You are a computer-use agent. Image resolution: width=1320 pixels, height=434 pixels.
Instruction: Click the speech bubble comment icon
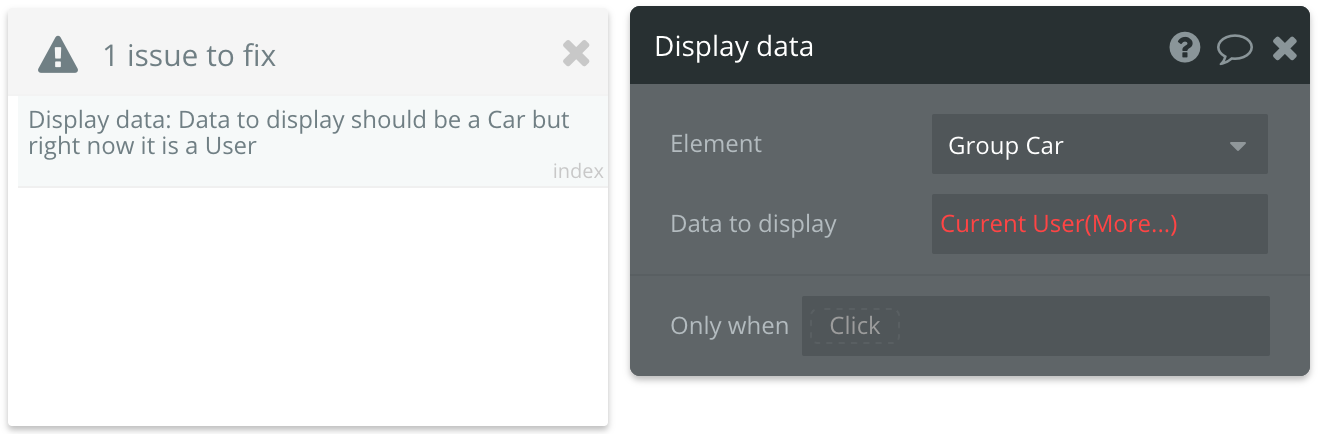(x=1235, y=48)
